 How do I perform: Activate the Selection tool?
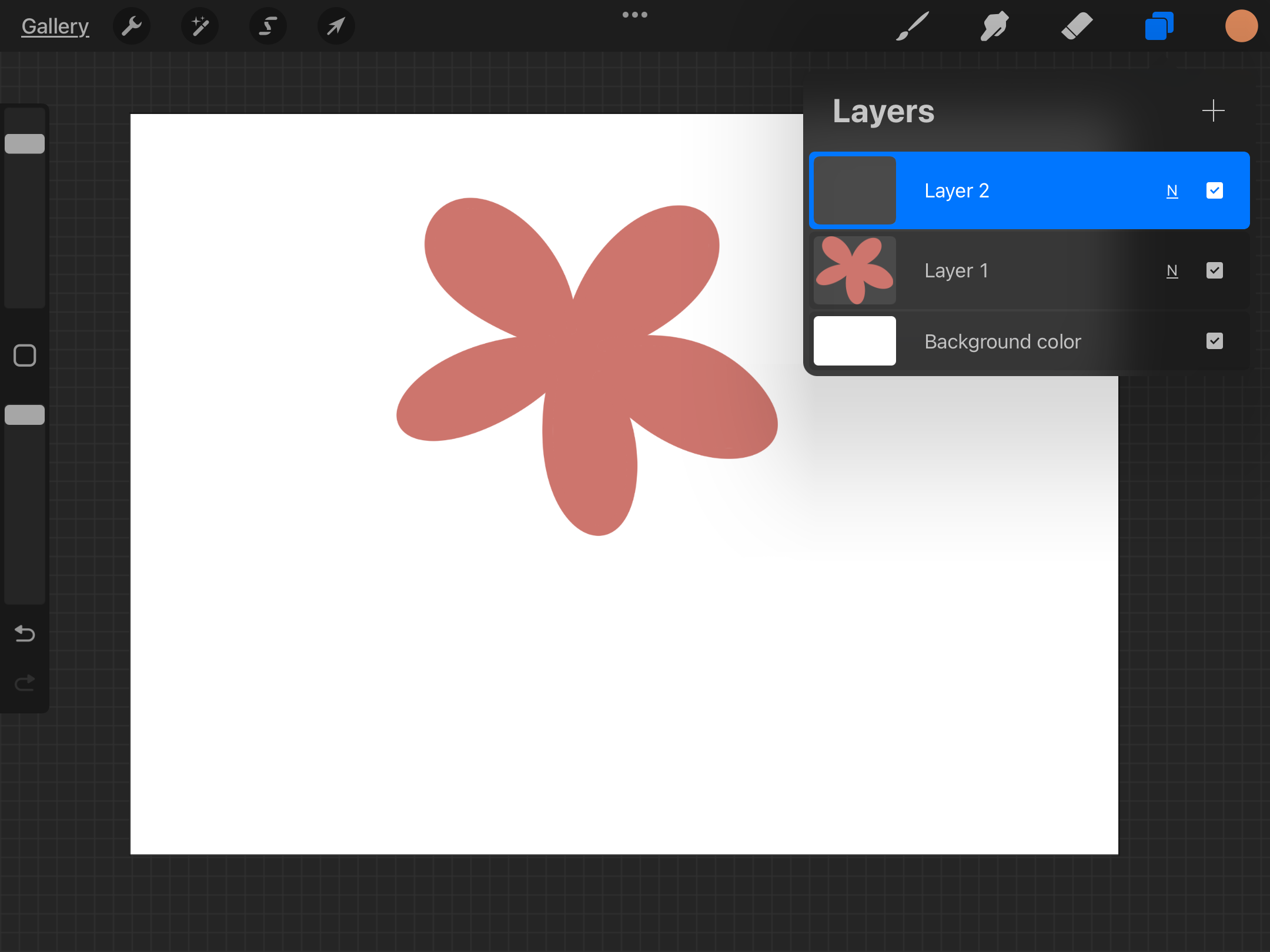coord(268,26)
